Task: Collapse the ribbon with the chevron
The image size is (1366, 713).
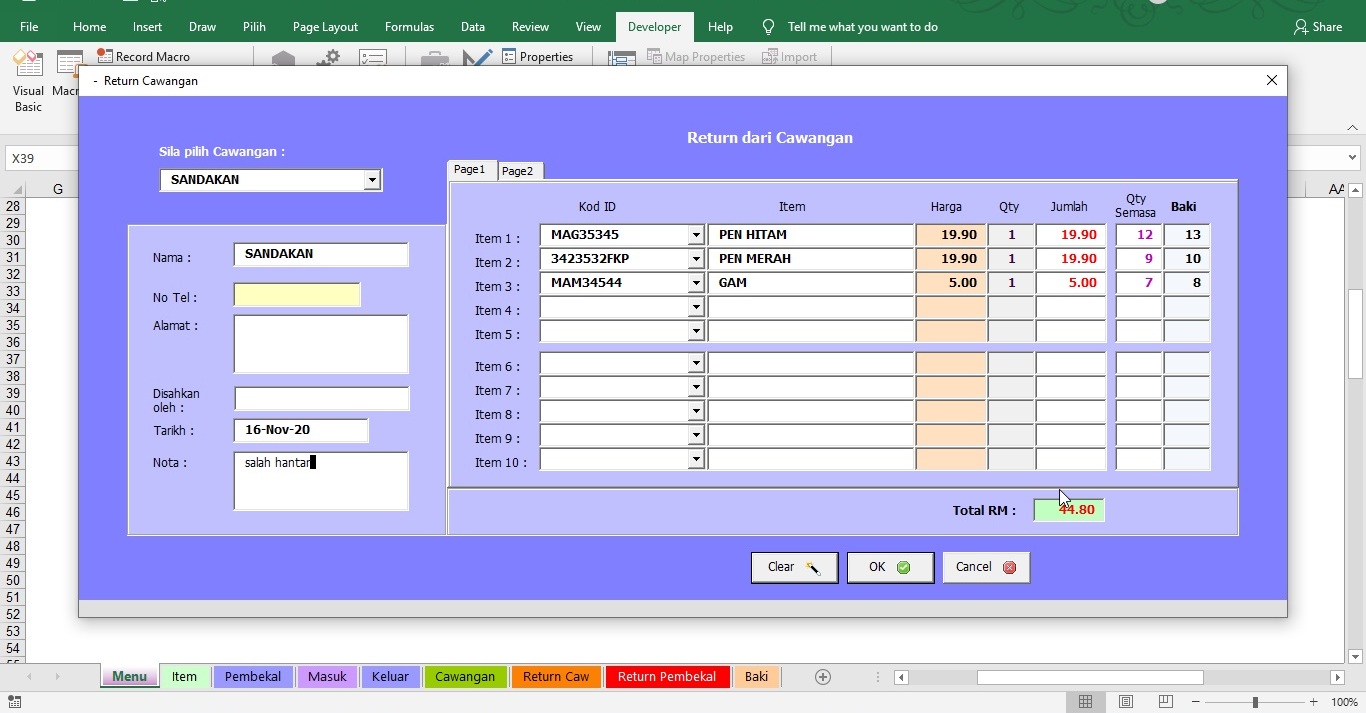Action: point(1354,128)
